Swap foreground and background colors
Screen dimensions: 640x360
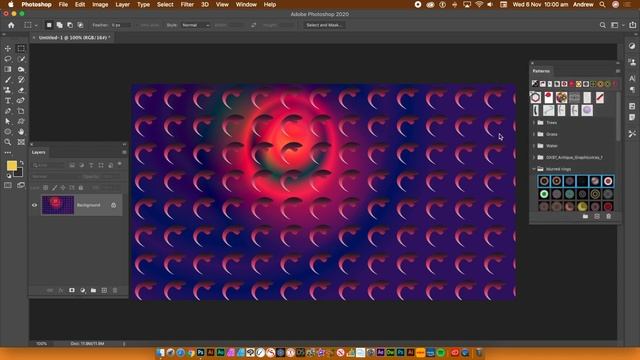(x=22, y=162)
